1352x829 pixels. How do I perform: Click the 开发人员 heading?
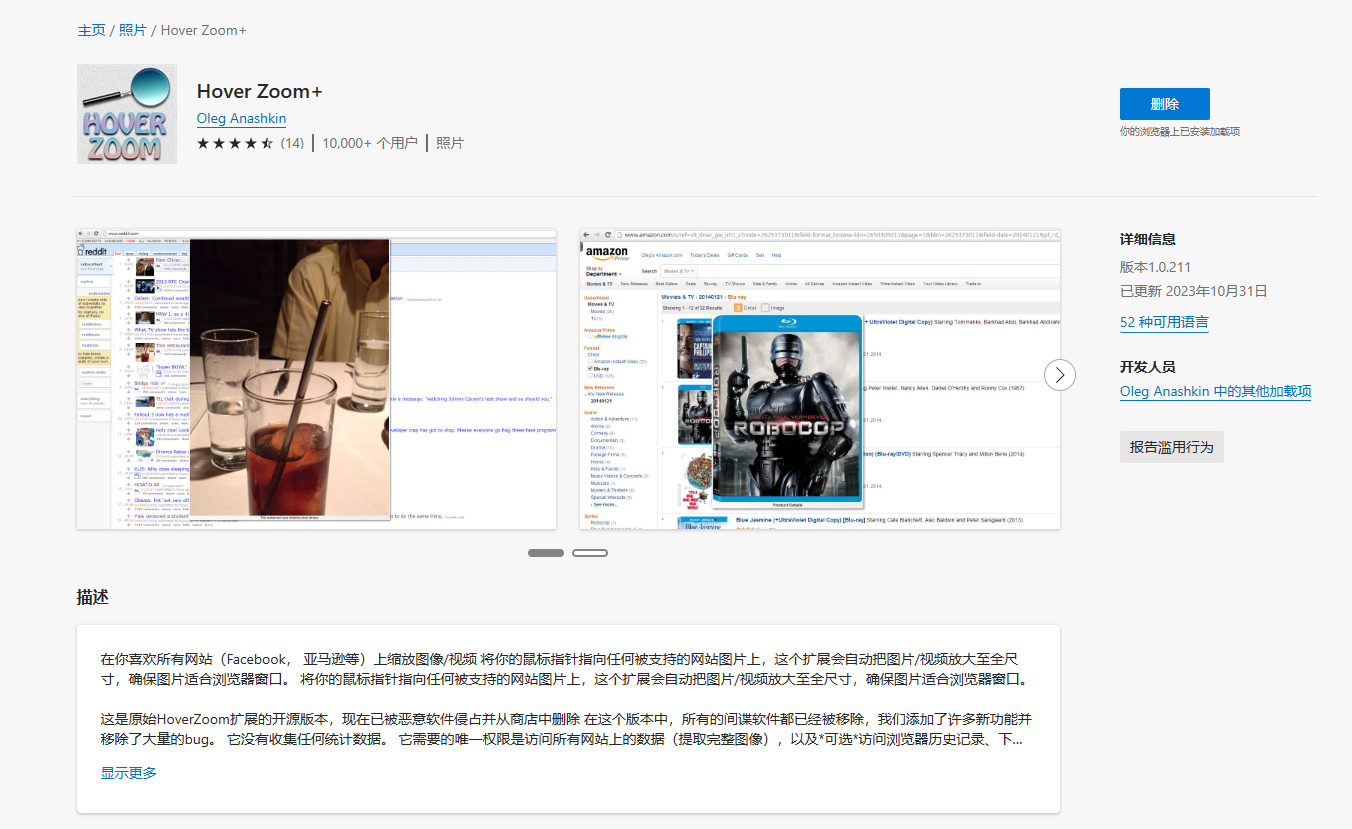point(1148,367)
